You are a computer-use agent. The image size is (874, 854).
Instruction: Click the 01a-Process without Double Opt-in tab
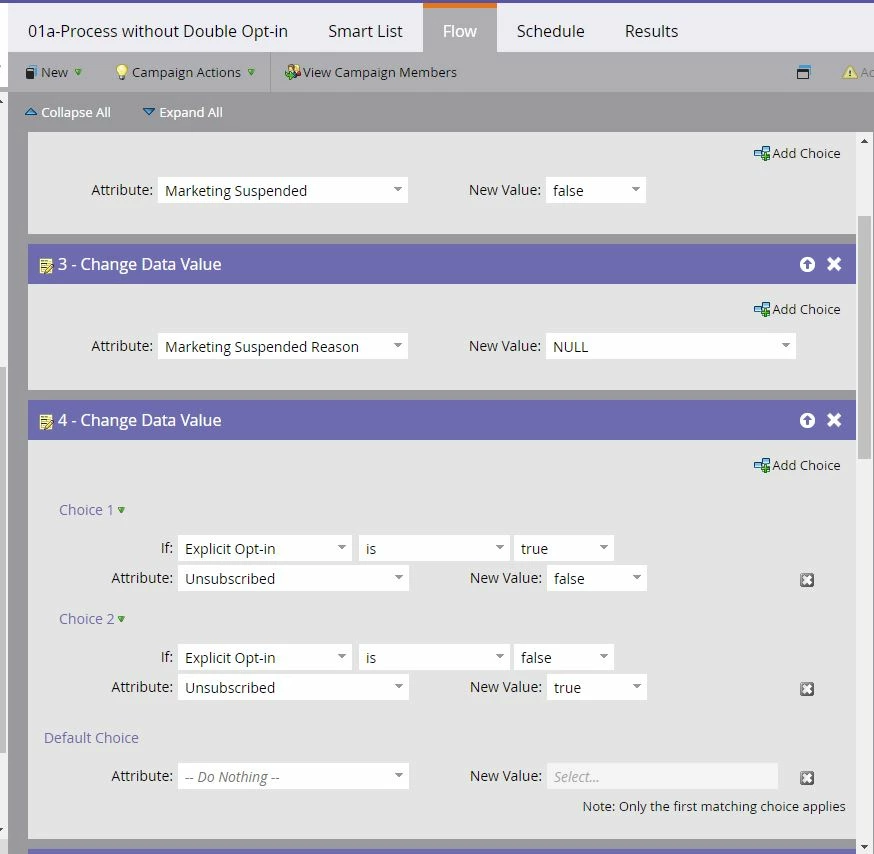pyautogui.click(x=158, y=31)
